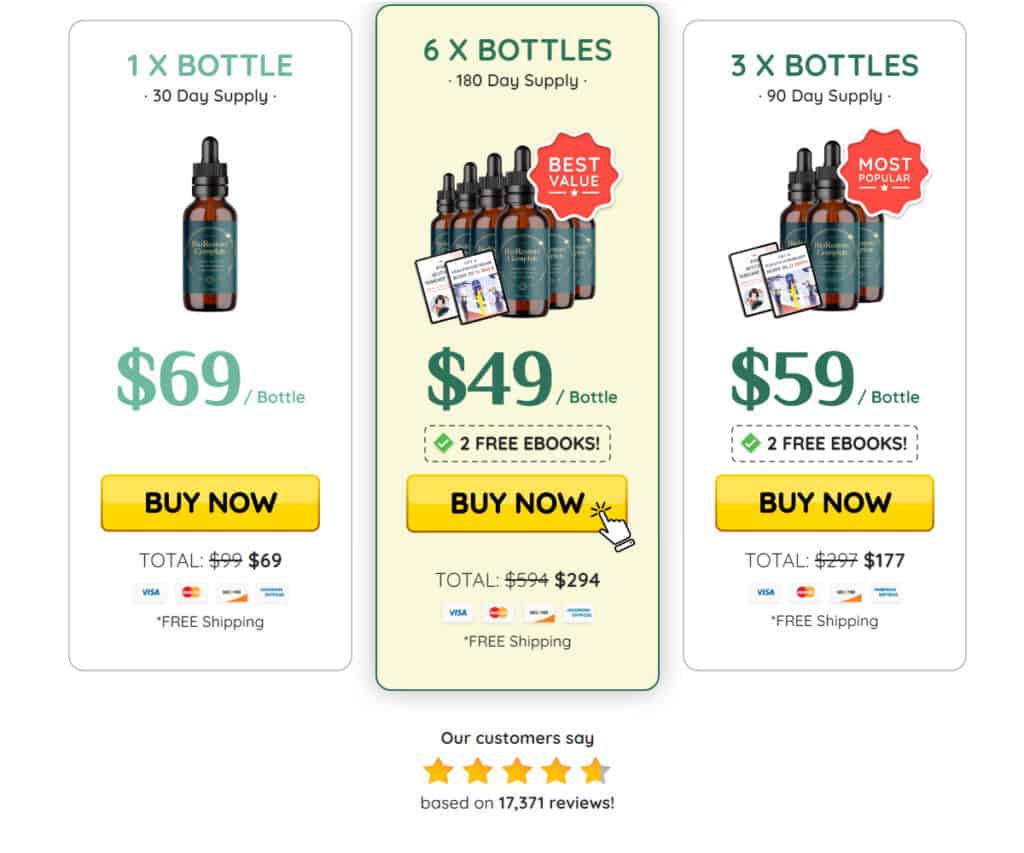The image size is (1024, 853).
Task: Click the Visa icon under 3 bottles
Action: click(x=765, y=592)
